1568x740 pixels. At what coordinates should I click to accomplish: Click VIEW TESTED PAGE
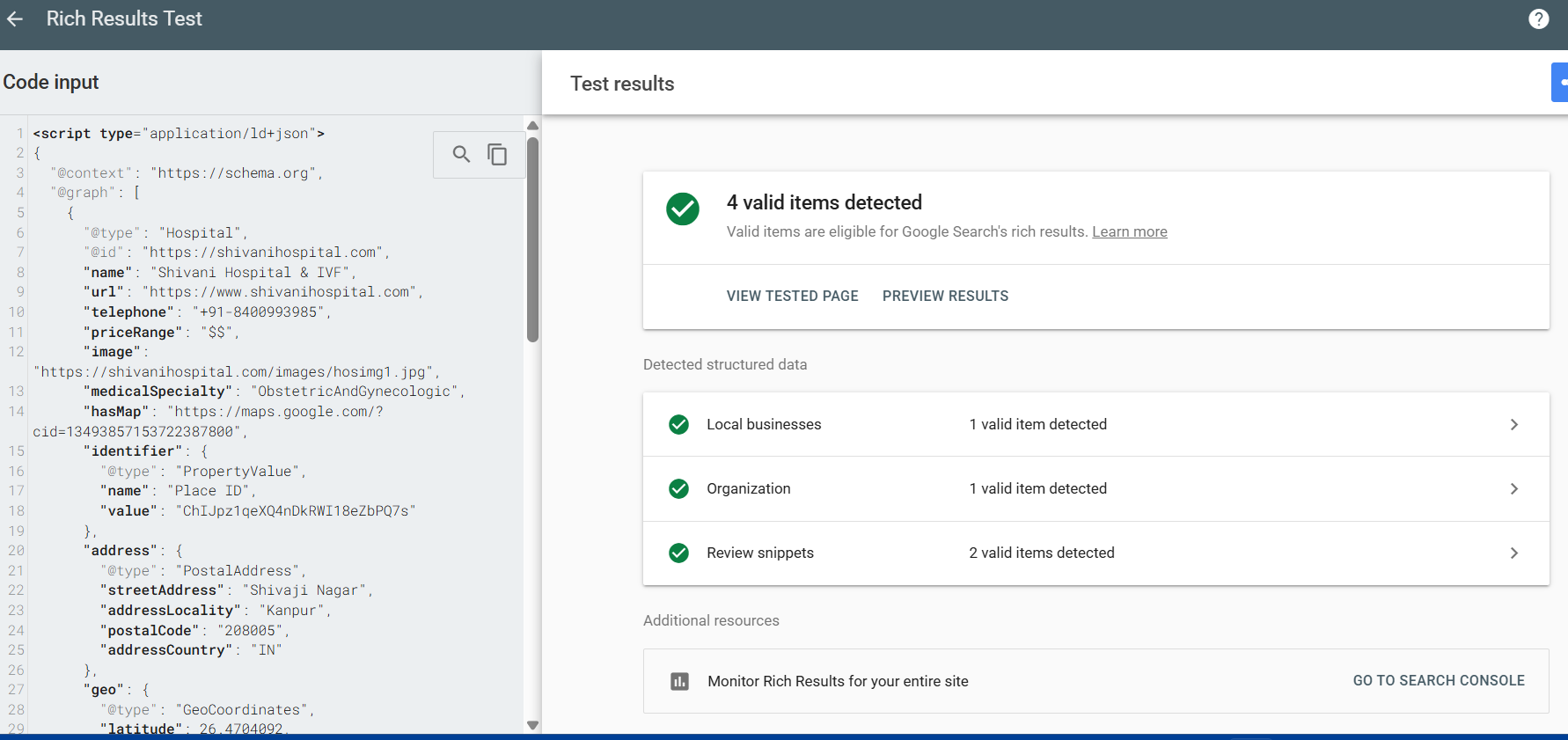(793, 296)
